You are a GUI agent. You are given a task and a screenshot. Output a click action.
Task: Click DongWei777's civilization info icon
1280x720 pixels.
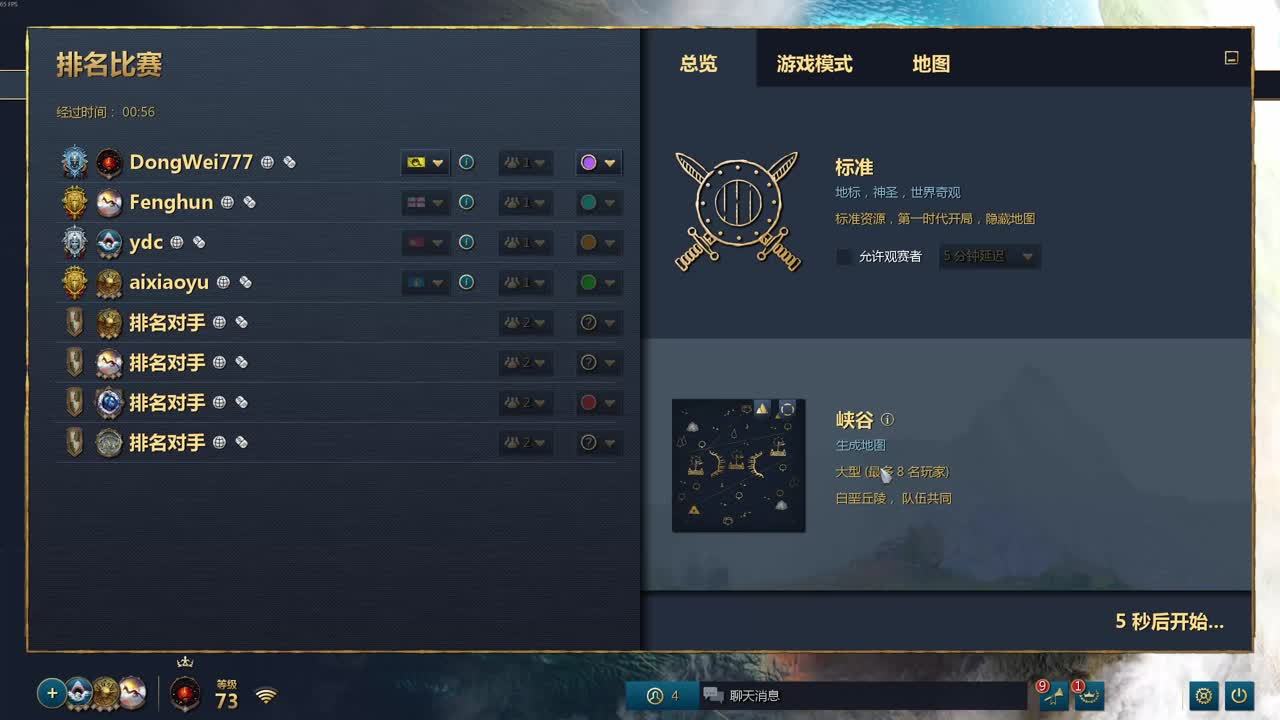point(466,162)
